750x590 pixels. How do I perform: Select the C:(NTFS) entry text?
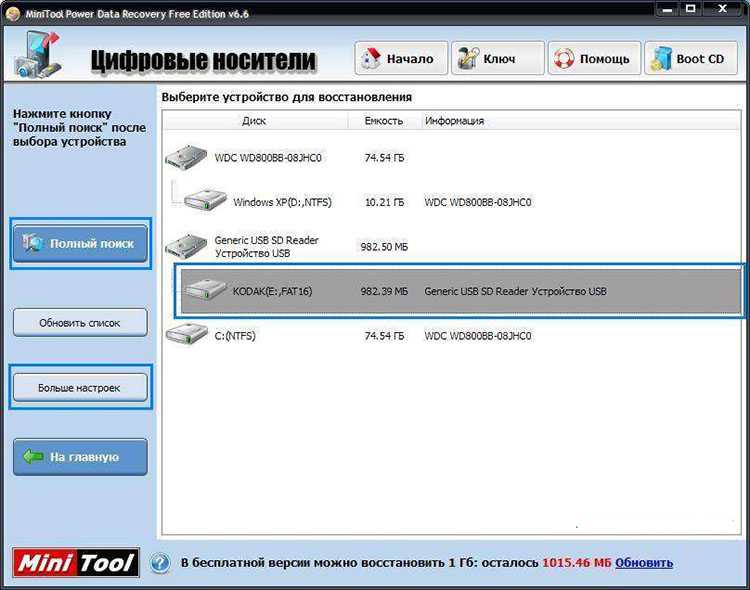coord(235,336)
